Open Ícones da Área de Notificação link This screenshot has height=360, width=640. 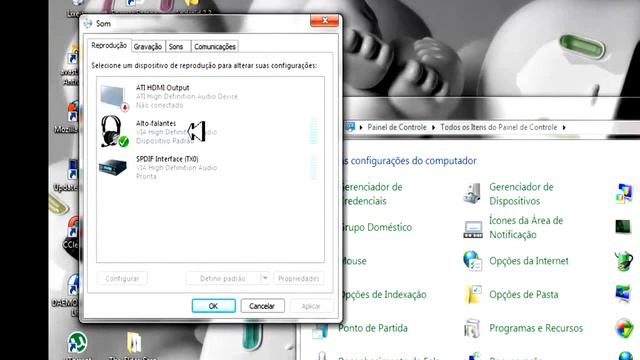526,227
